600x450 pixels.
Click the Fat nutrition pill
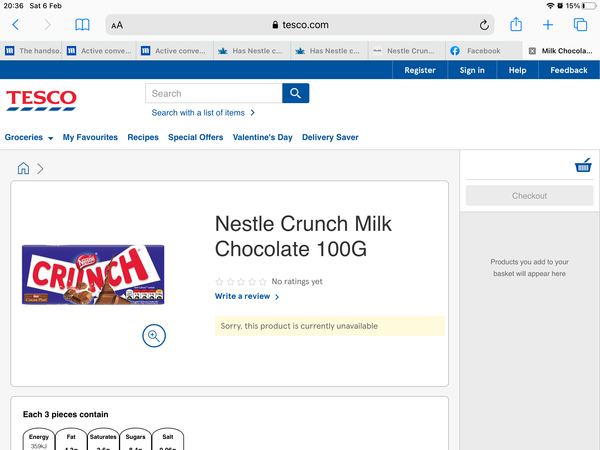click(x=71, y=439)
